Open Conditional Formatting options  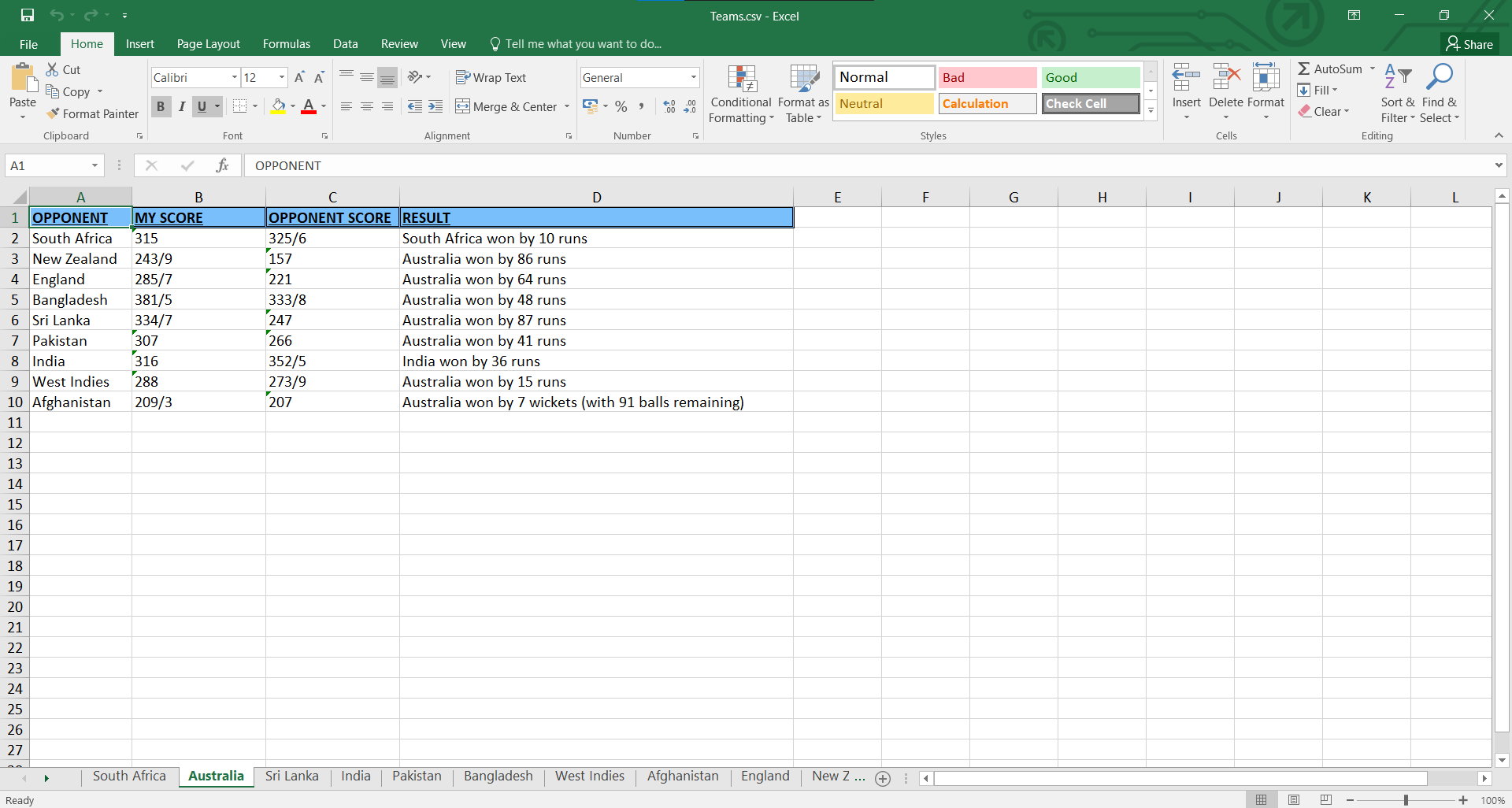coord(740,93)
